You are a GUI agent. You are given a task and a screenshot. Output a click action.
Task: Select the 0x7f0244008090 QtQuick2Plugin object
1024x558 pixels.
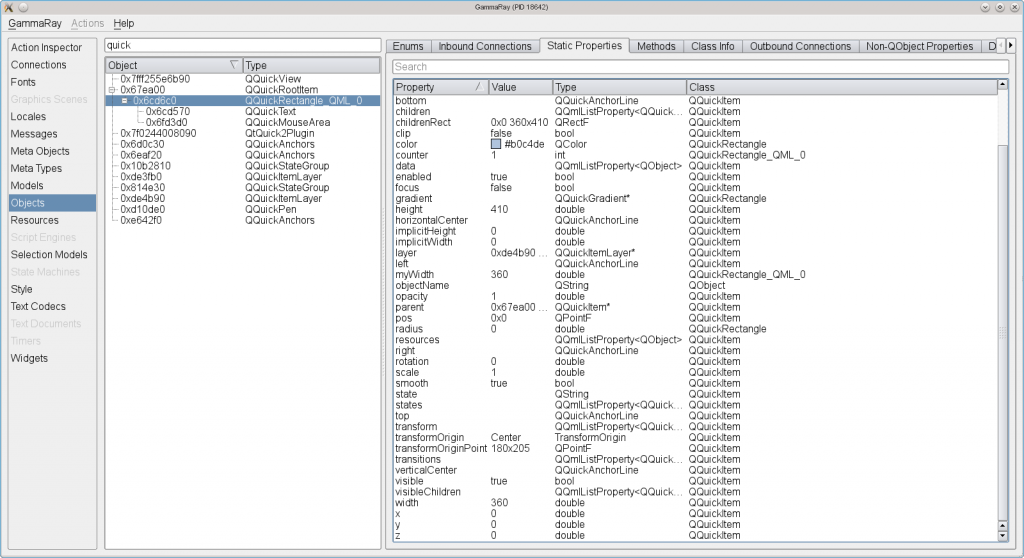click(242, 133)
